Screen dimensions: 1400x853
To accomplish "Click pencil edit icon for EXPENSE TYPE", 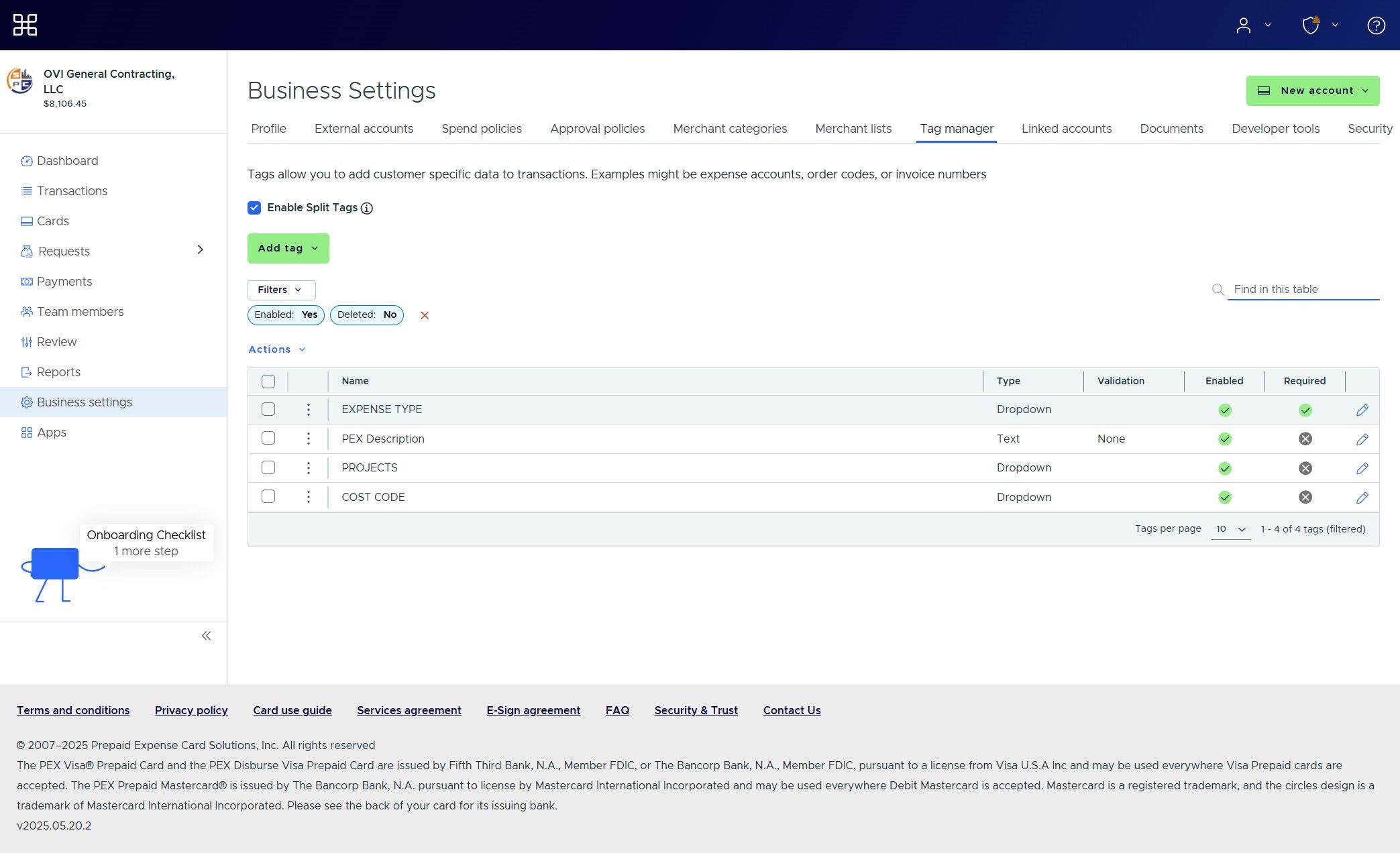I will click(x=1362, y=410).
